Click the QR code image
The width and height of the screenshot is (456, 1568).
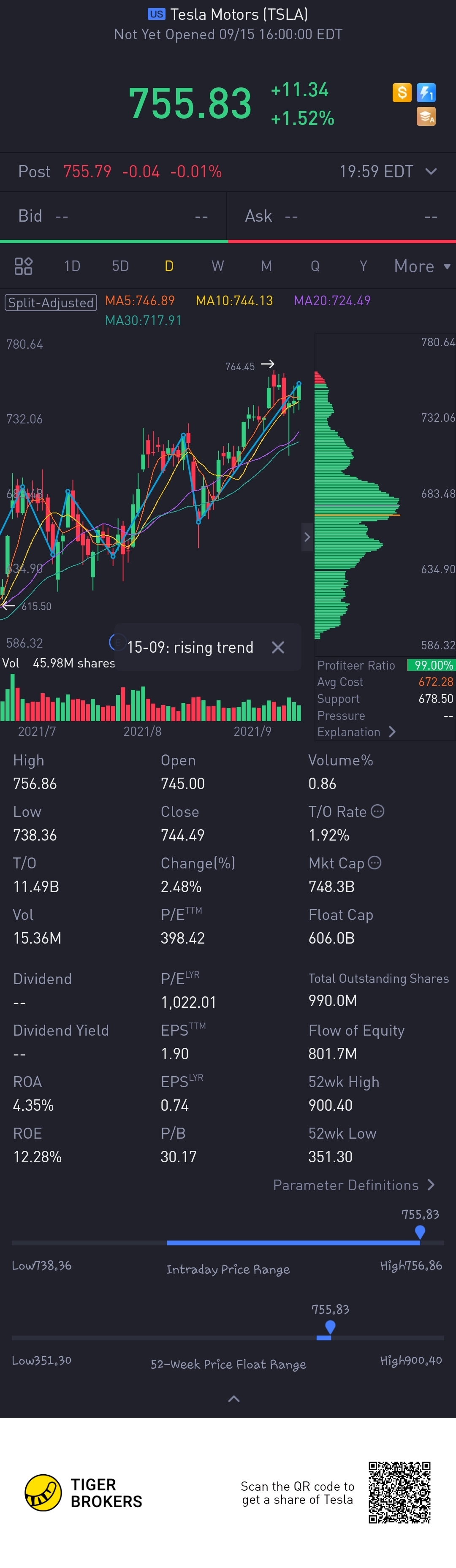399,1492
